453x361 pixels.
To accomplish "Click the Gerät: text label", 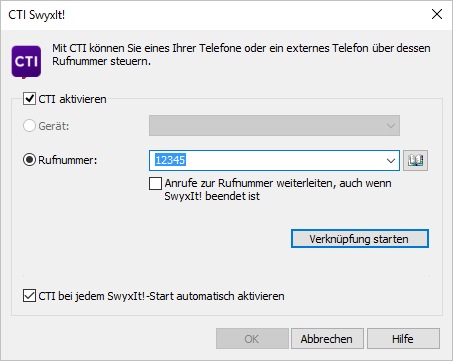I will [x=54, y=126].
